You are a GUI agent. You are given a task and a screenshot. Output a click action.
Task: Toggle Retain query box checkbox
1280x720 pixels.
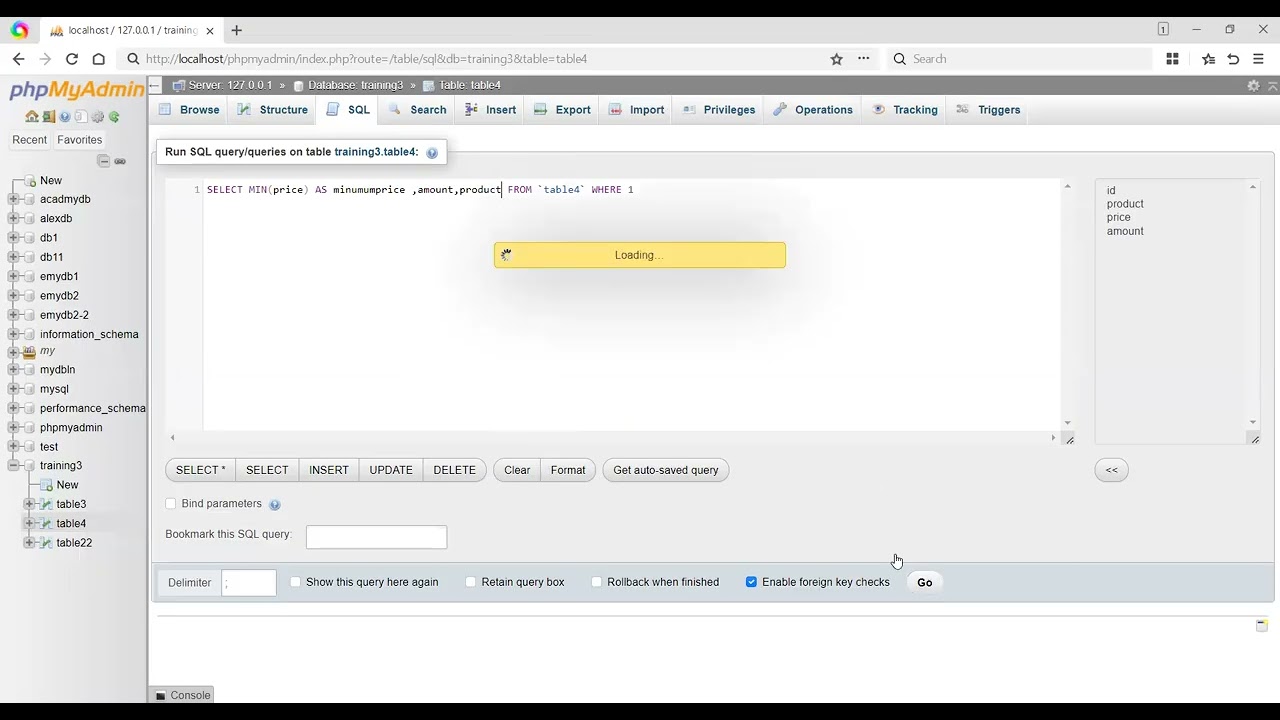pyautogui.click(x=471, y=582)
